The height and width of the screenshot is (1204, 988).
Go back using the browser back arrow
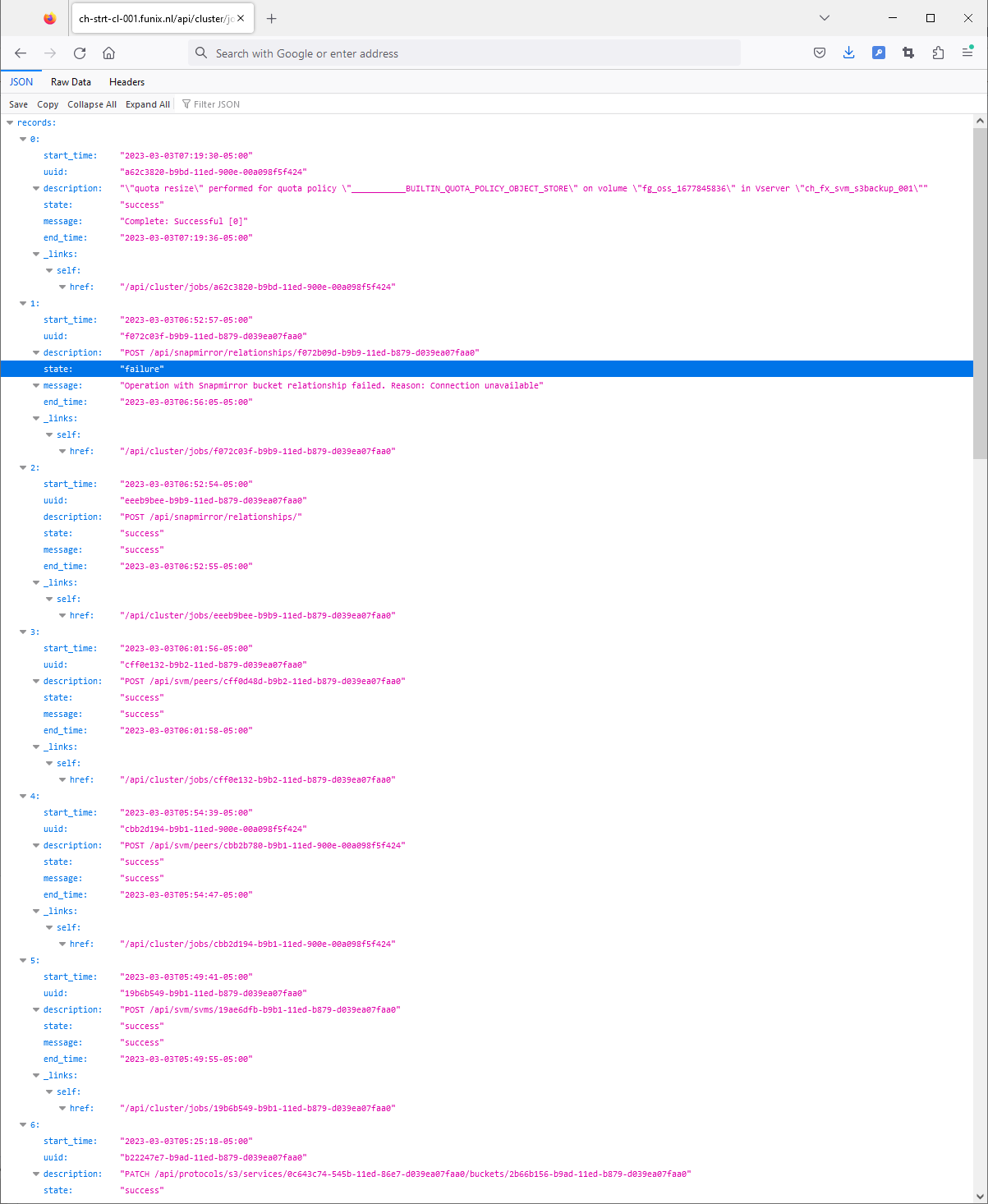click(x=21, y=53)
